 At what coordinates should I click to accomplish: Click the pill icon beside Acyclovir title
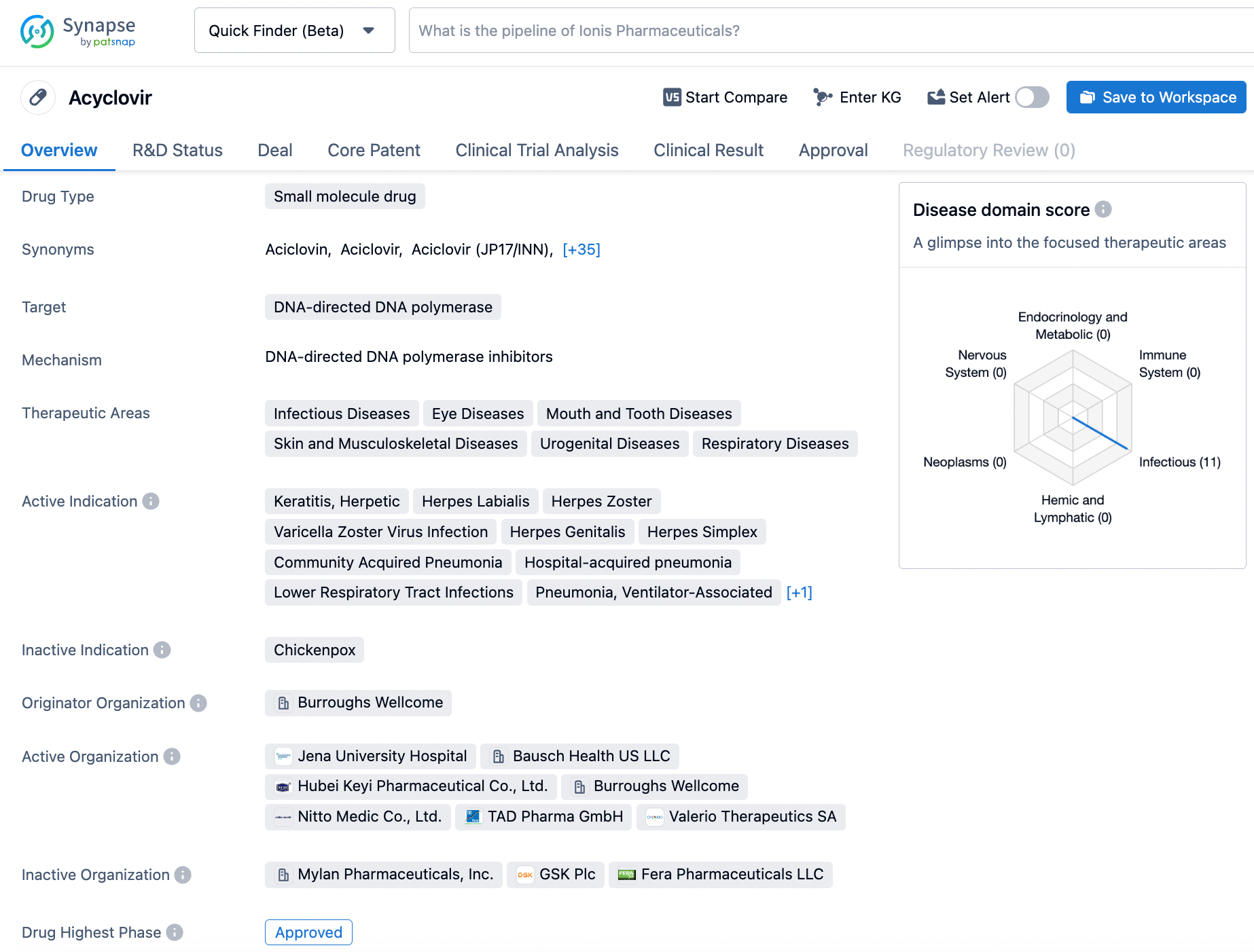coord(38,98)
